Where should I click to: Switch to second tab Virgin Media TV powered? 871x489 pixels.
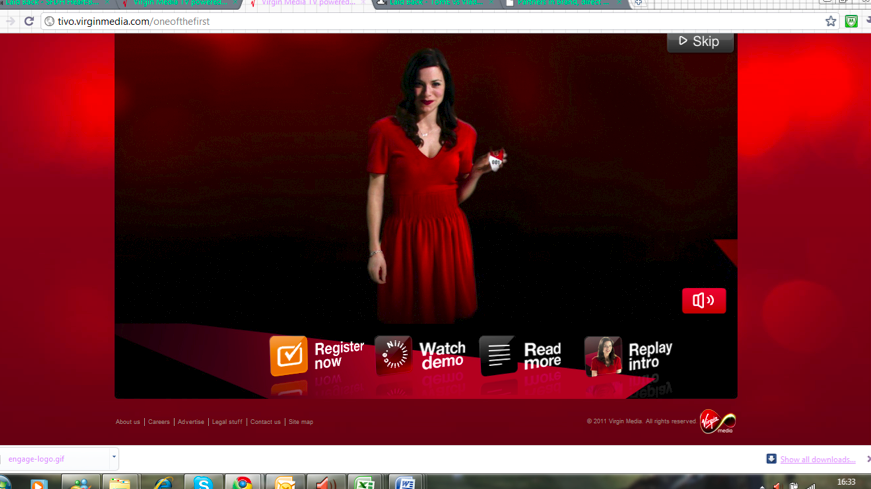pos(181,3)
